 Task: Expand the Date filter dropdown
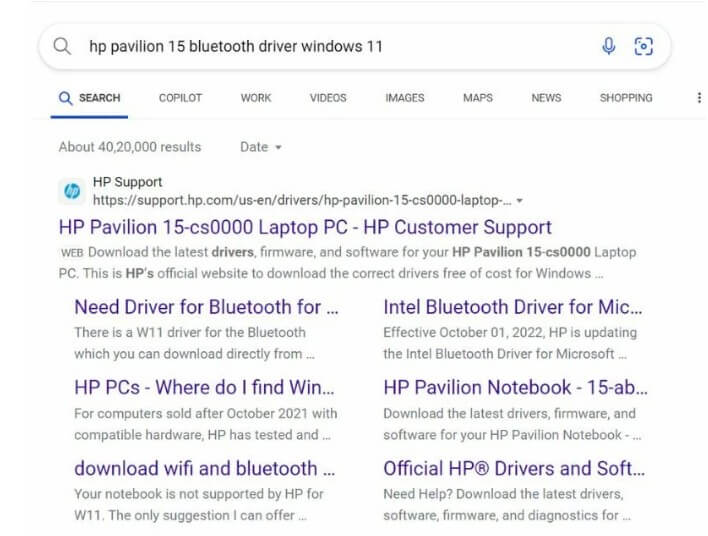click(x=261, y=147)
